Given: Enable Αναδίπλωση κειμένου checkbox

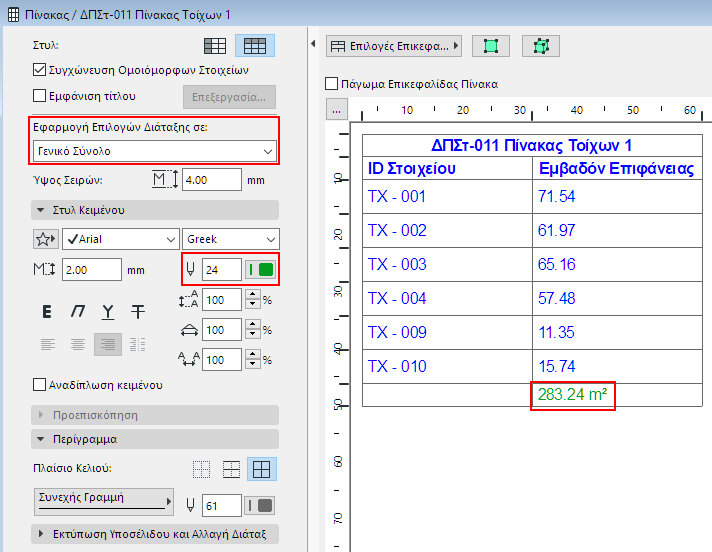Looking at the screenshot, I should pos(40,385).
